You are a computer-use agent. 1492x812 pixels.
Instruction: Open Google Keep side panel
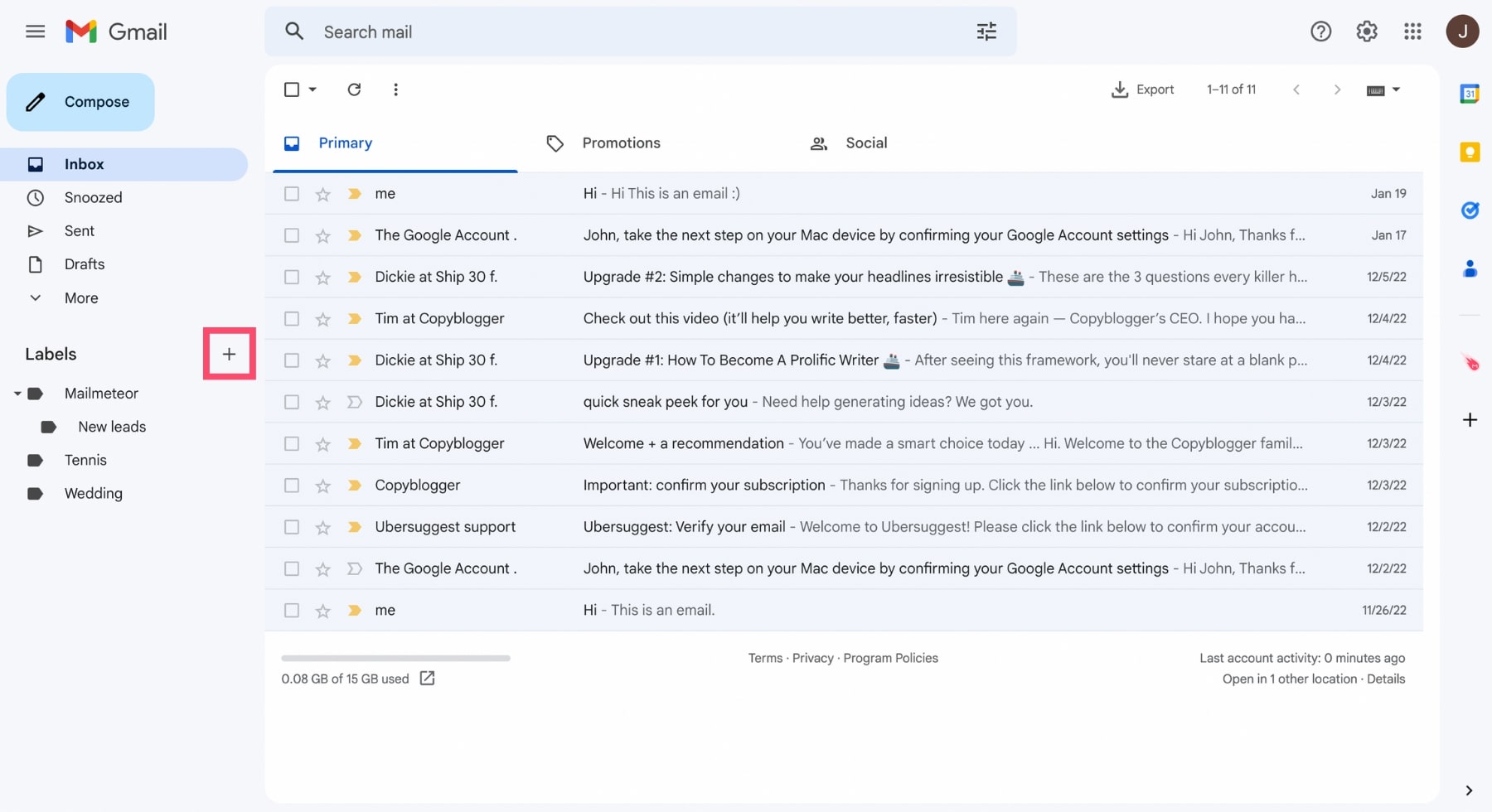(x=1470, y=152)
